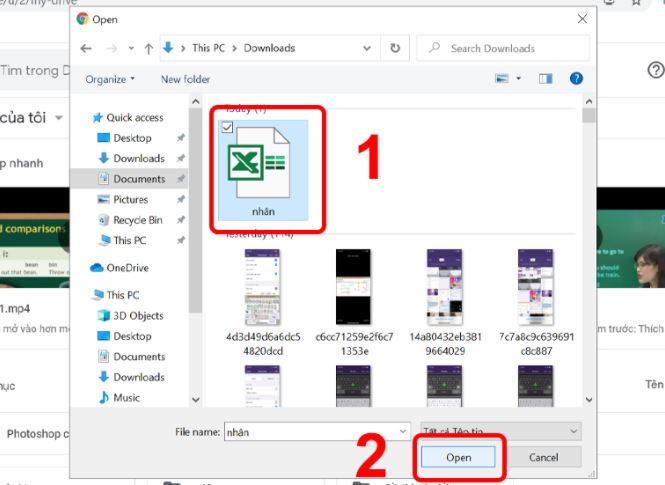The height and width of the screenshot is (485, 665).
Task: Open the Music folder
Action: coord(119,397)
